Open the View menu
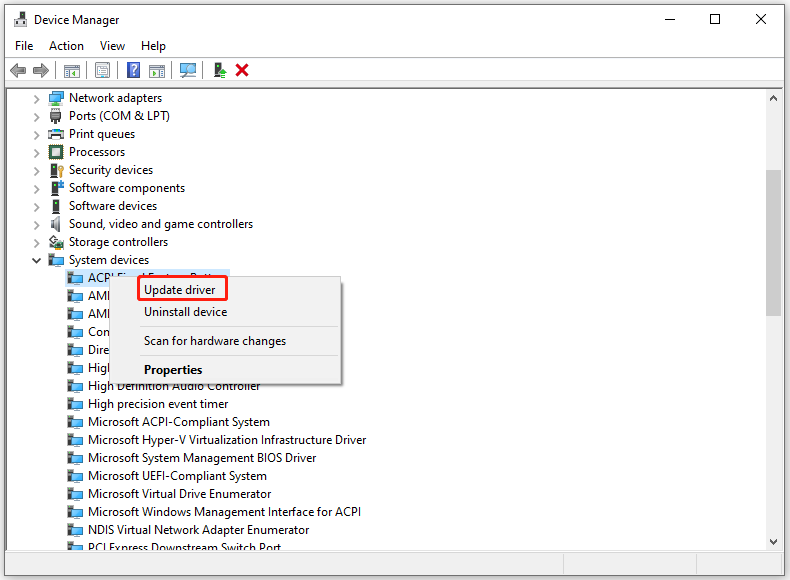790x580 pixels. tap(112, 46)
